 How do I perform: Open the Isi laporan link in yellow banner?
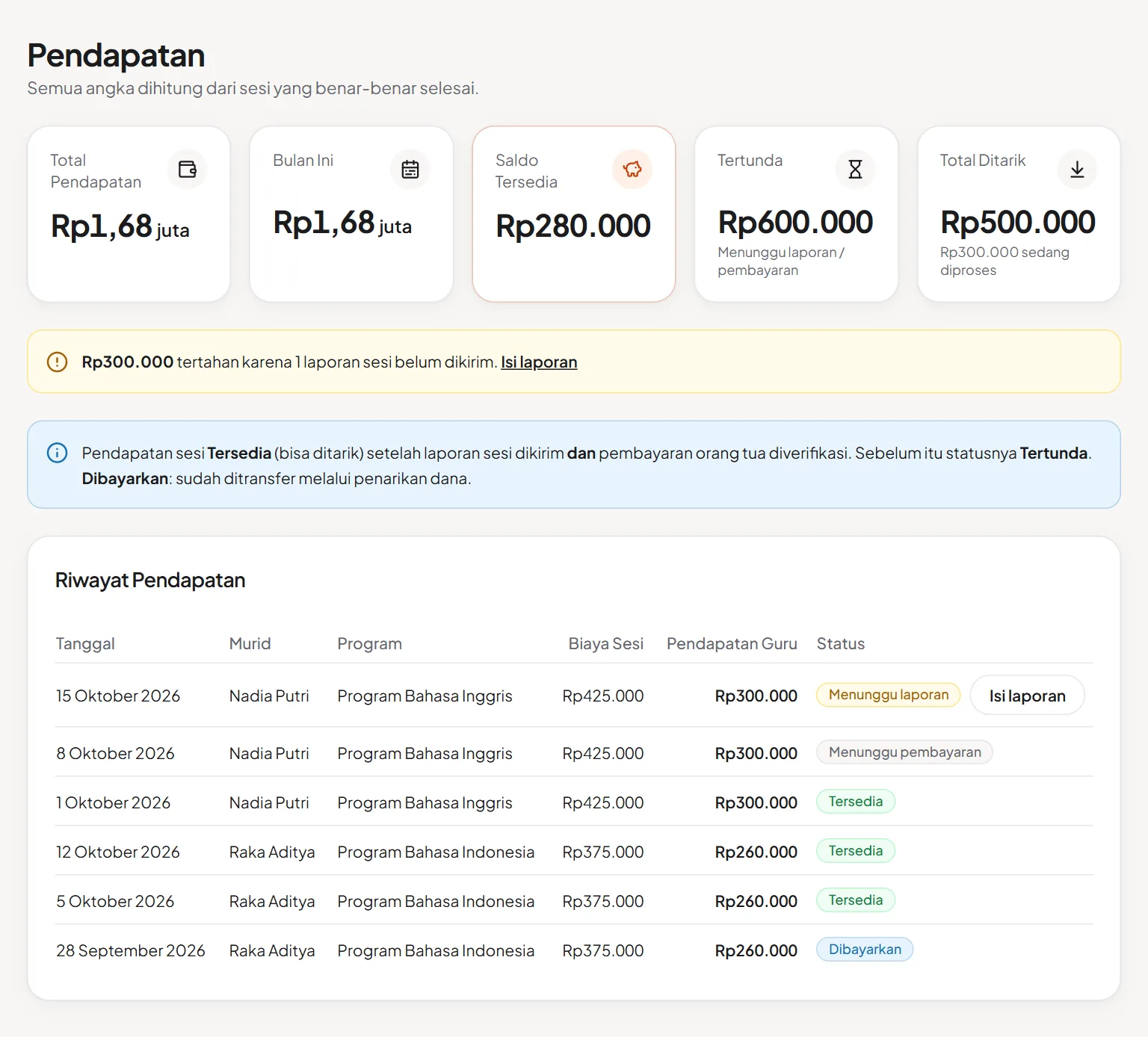[539, 362]
